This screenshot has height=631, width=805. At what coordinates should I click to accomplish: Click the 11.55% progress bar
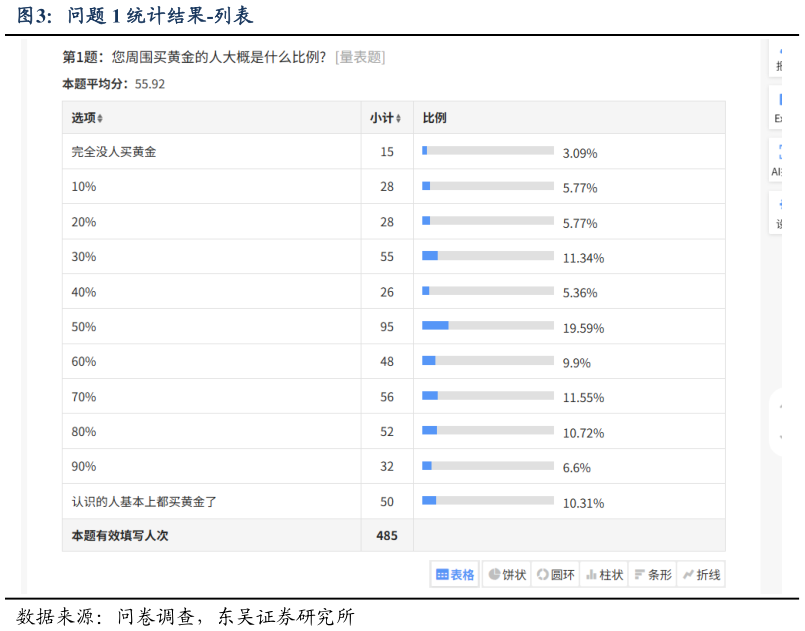(488, 395)
